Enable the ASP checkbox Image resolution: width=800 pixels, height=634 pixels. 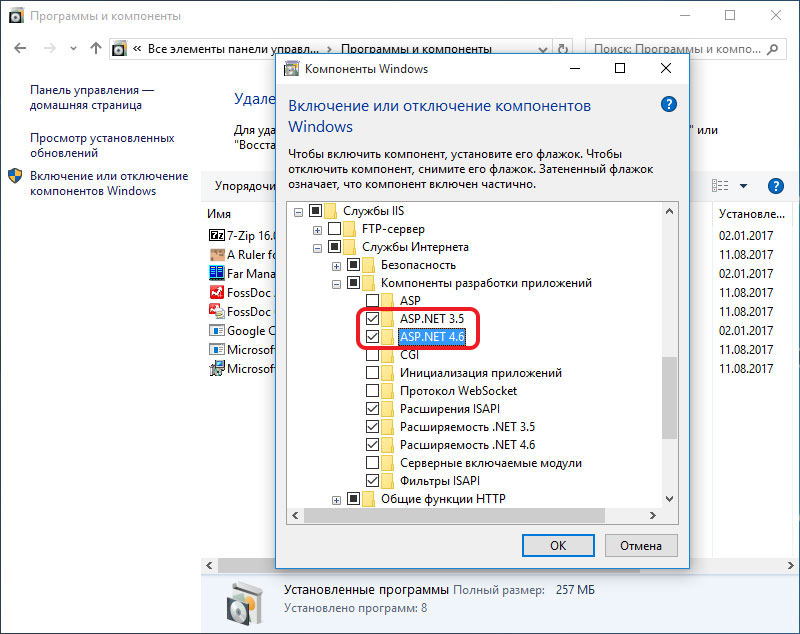point(372,300)
